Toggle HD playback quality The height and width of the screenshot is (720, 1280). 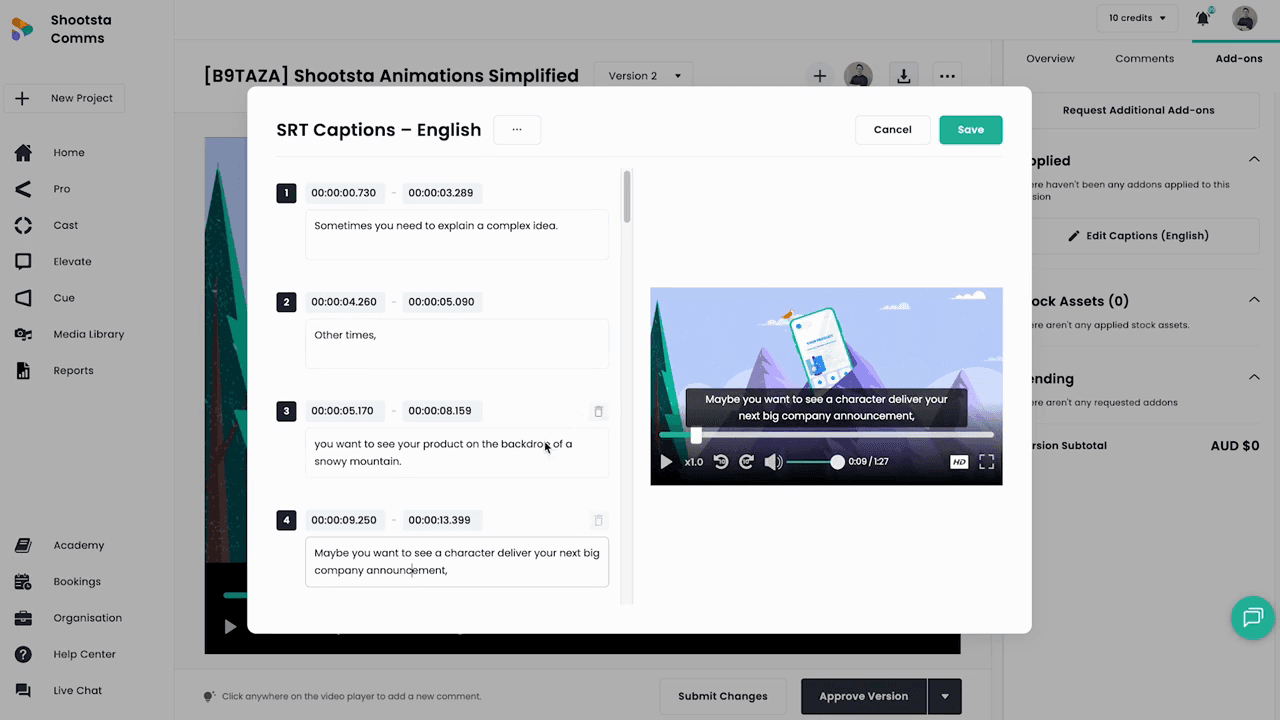(x=958, y=461)
